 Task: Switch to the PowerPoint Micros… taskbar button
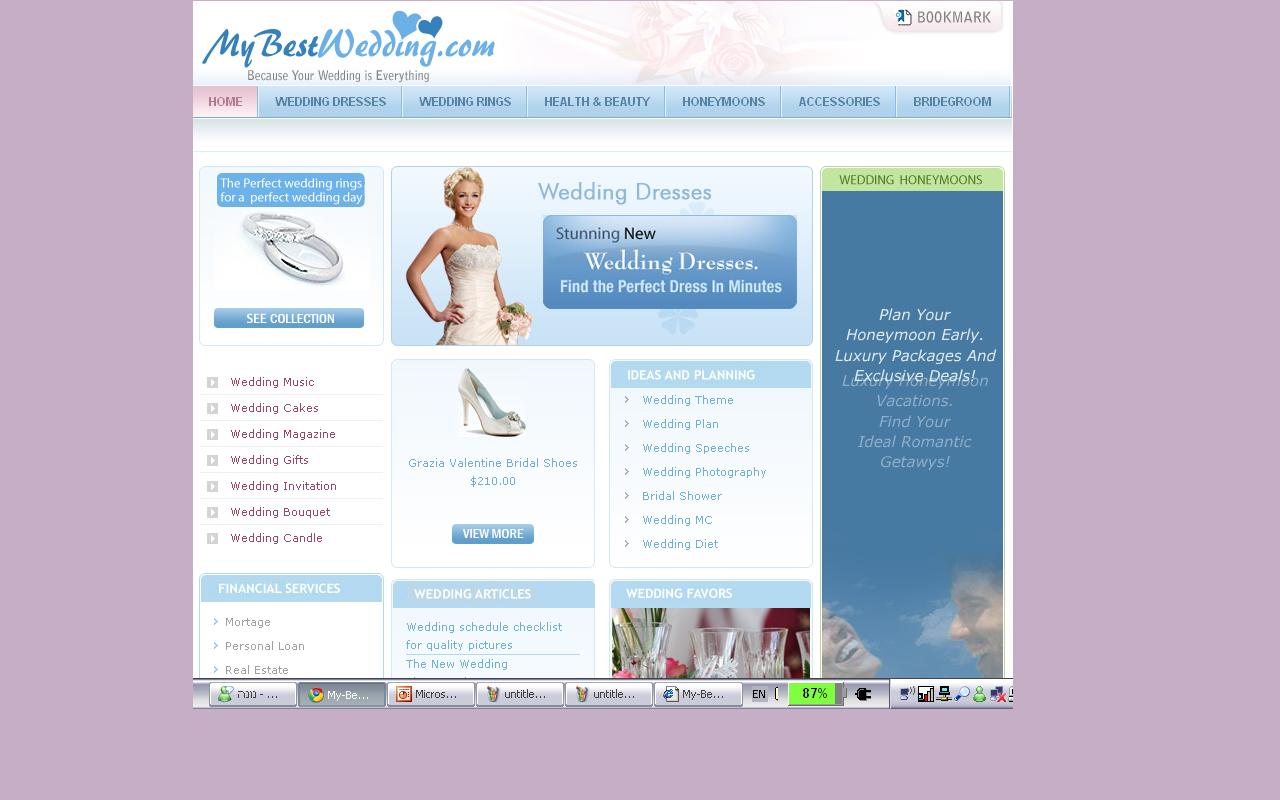[x=431, y=694]
